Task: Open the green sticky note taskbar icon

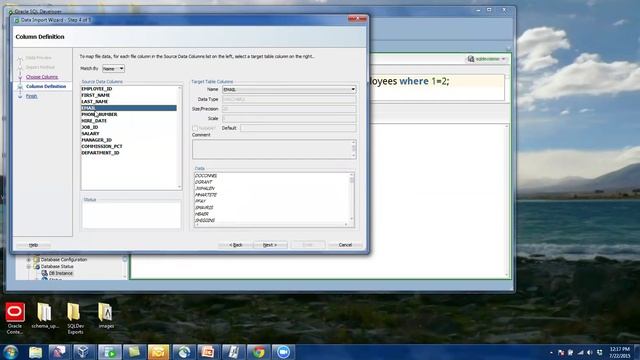Action: click(133, 352)
